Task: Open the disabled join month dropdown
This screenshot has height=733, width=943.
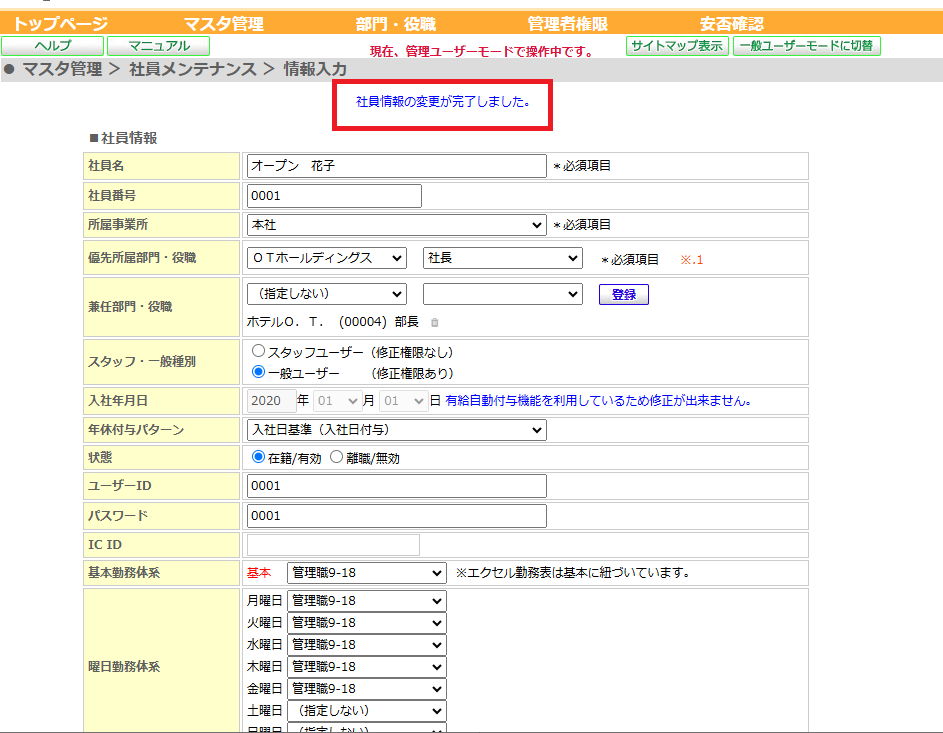Action: [x=337, y=400]
